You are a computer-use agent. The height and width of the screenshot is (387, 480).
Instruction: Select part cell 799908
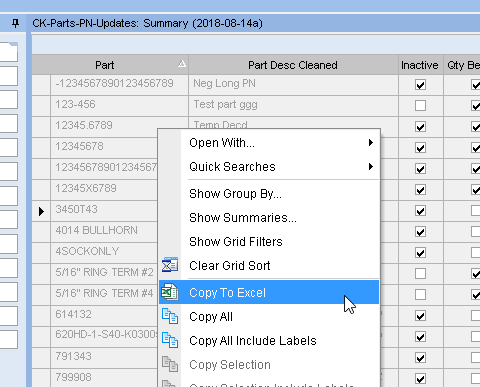(104, 379)
